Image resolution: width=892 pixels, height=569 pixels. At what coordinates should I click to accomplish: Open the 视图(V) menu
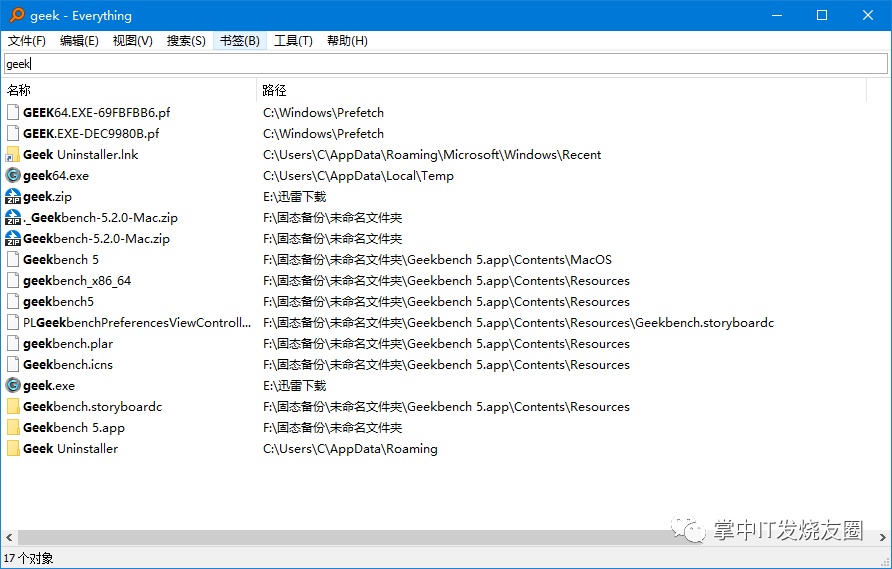coord(133,41)
